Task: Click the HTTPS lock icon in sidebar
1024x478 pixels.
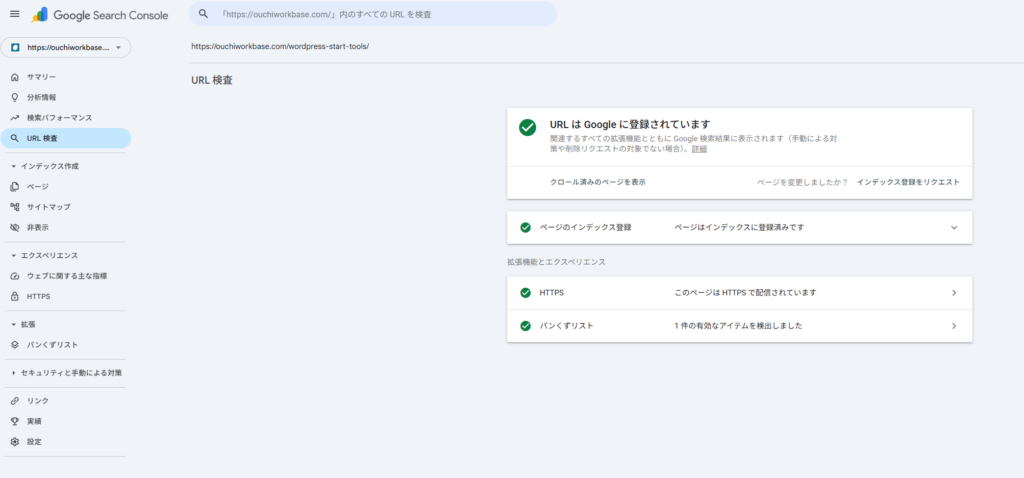Action: tap(15, 296)
